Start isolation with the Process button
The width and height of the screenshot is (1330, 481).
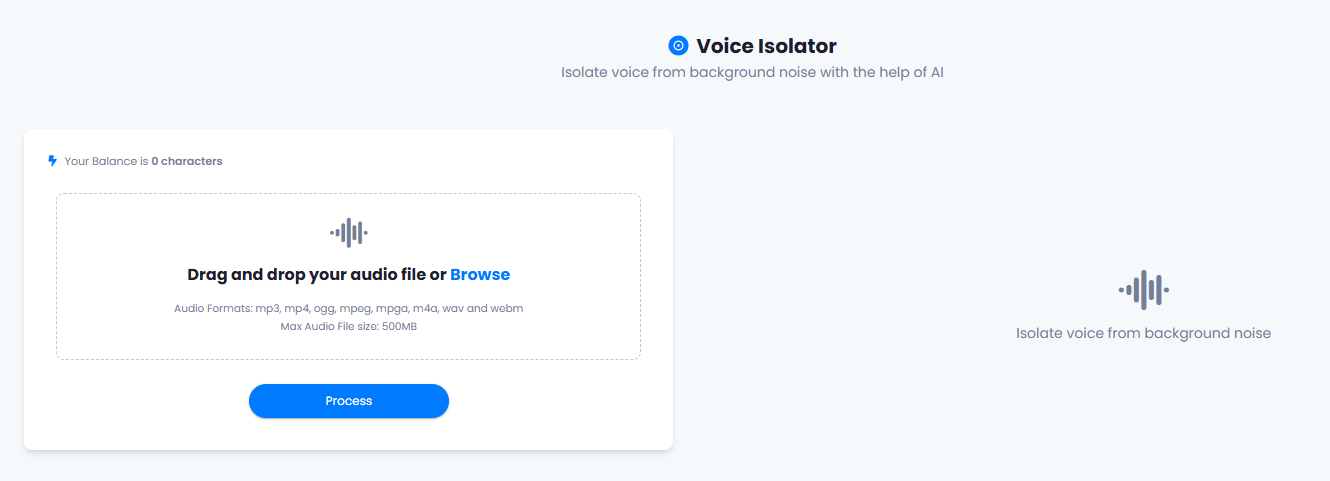point(349,401)
